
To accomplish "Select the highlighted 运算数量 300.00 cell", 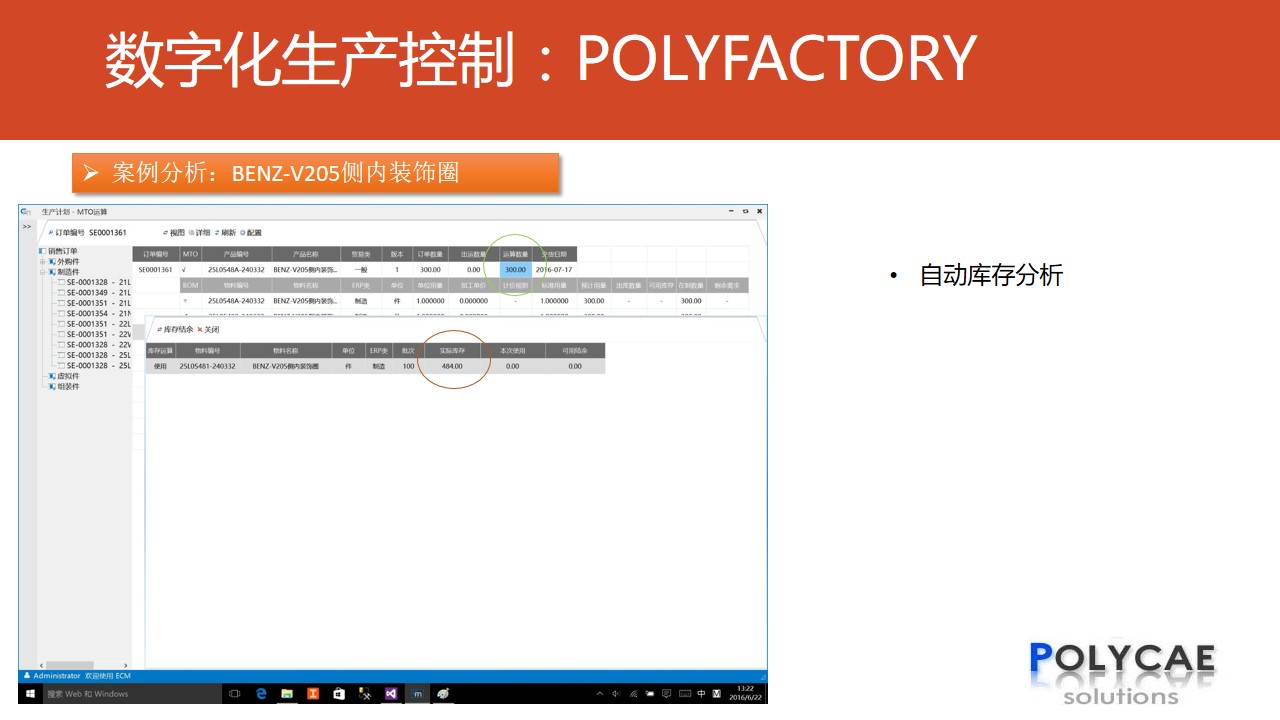I will point(515,270).
